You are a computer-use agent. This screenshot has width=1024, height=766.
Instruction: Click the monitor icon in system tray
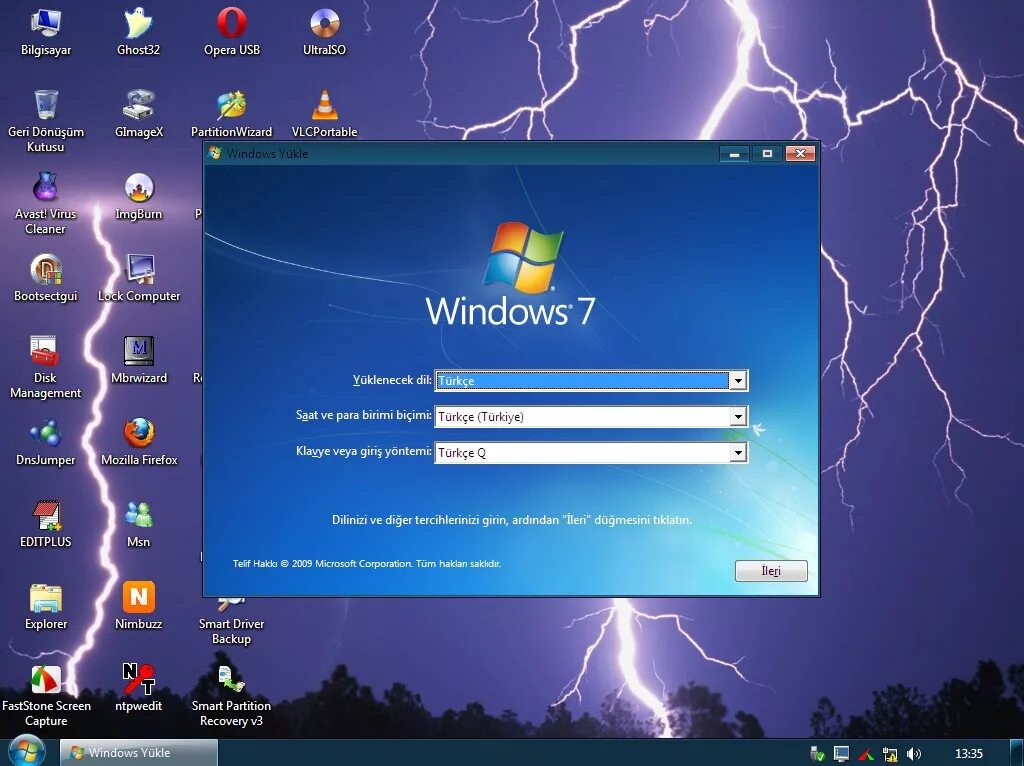[841, 754]
